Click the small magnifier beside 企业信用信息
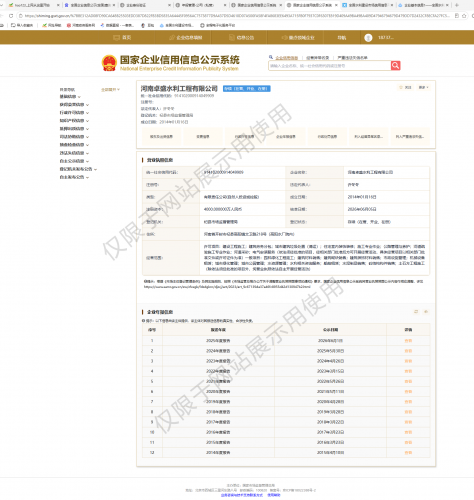This screenshot has height=500, width=474. 271,57
